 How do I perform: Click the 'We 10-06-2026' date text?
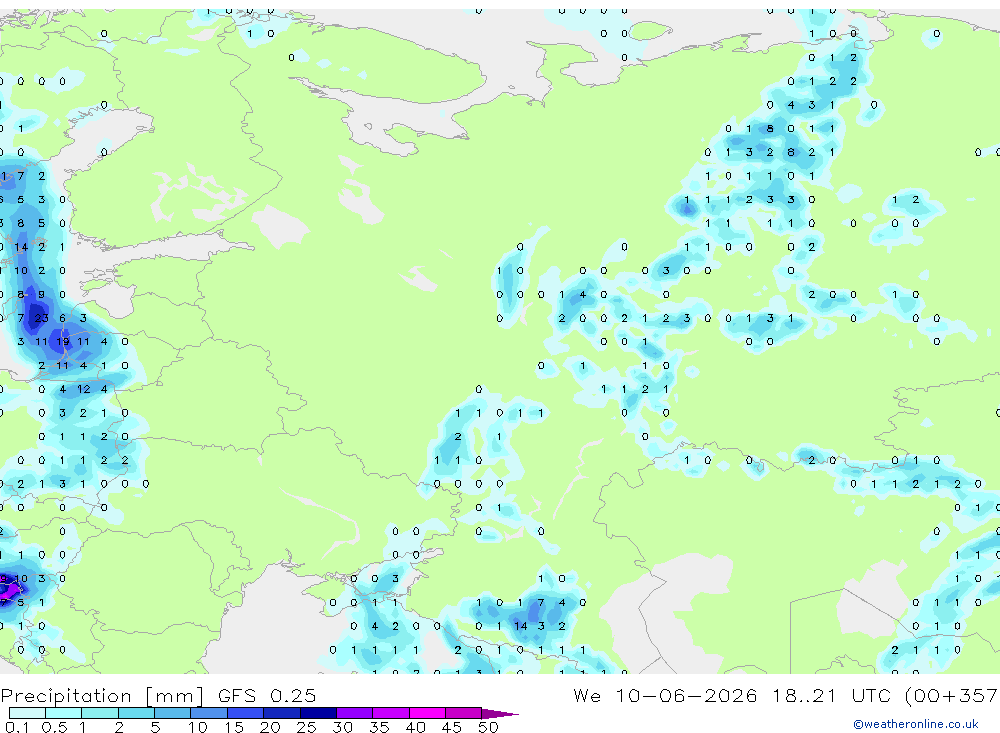click(665, 695)
